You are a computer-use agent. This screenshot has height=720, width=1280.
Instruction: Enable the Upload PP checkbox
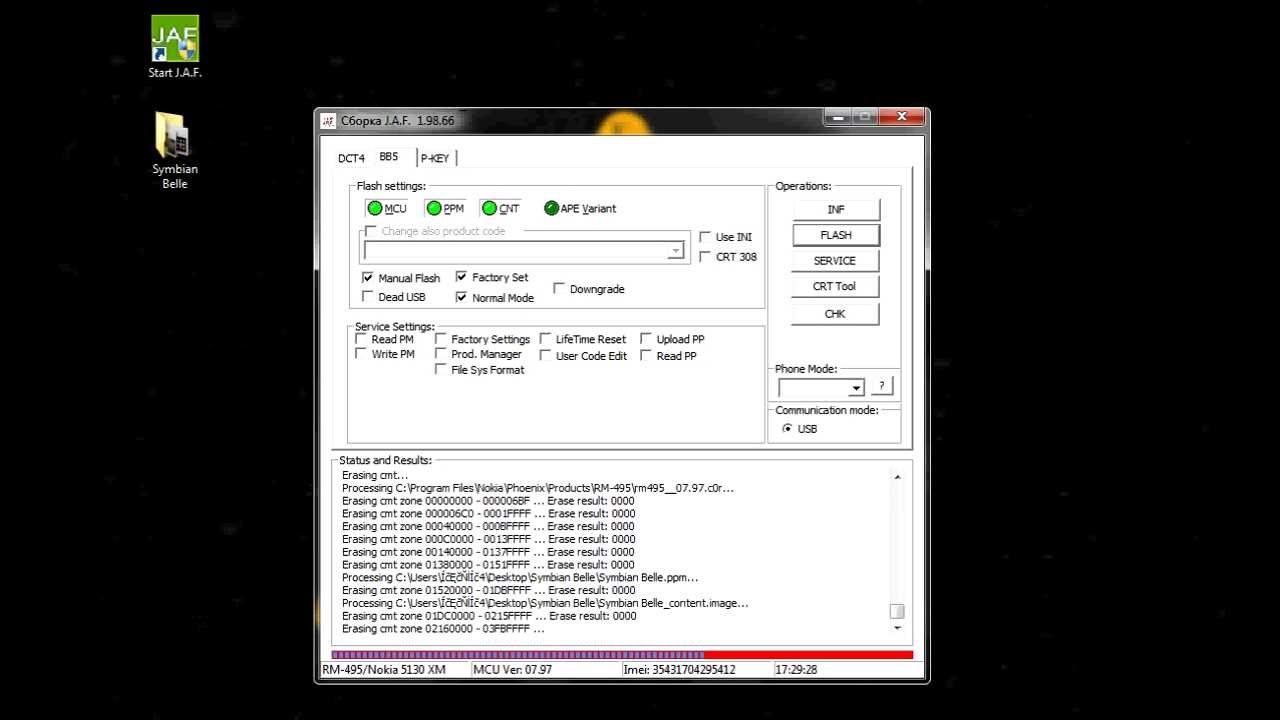[646, 339]
